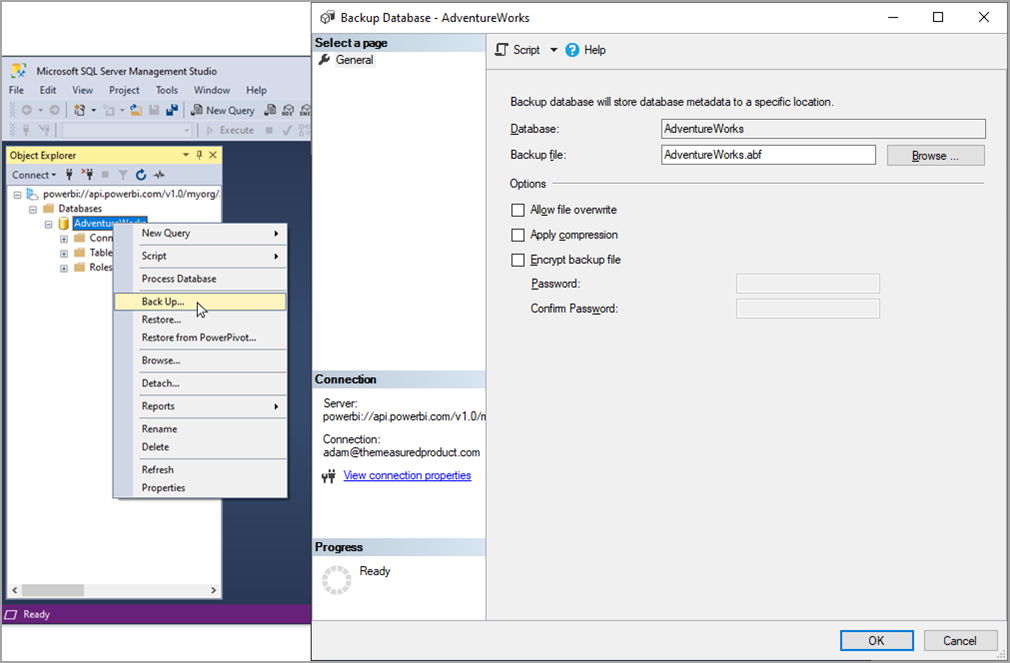Expand the Tables folder under AdventureWorks

pyautogui.click(x=63, y=253)
